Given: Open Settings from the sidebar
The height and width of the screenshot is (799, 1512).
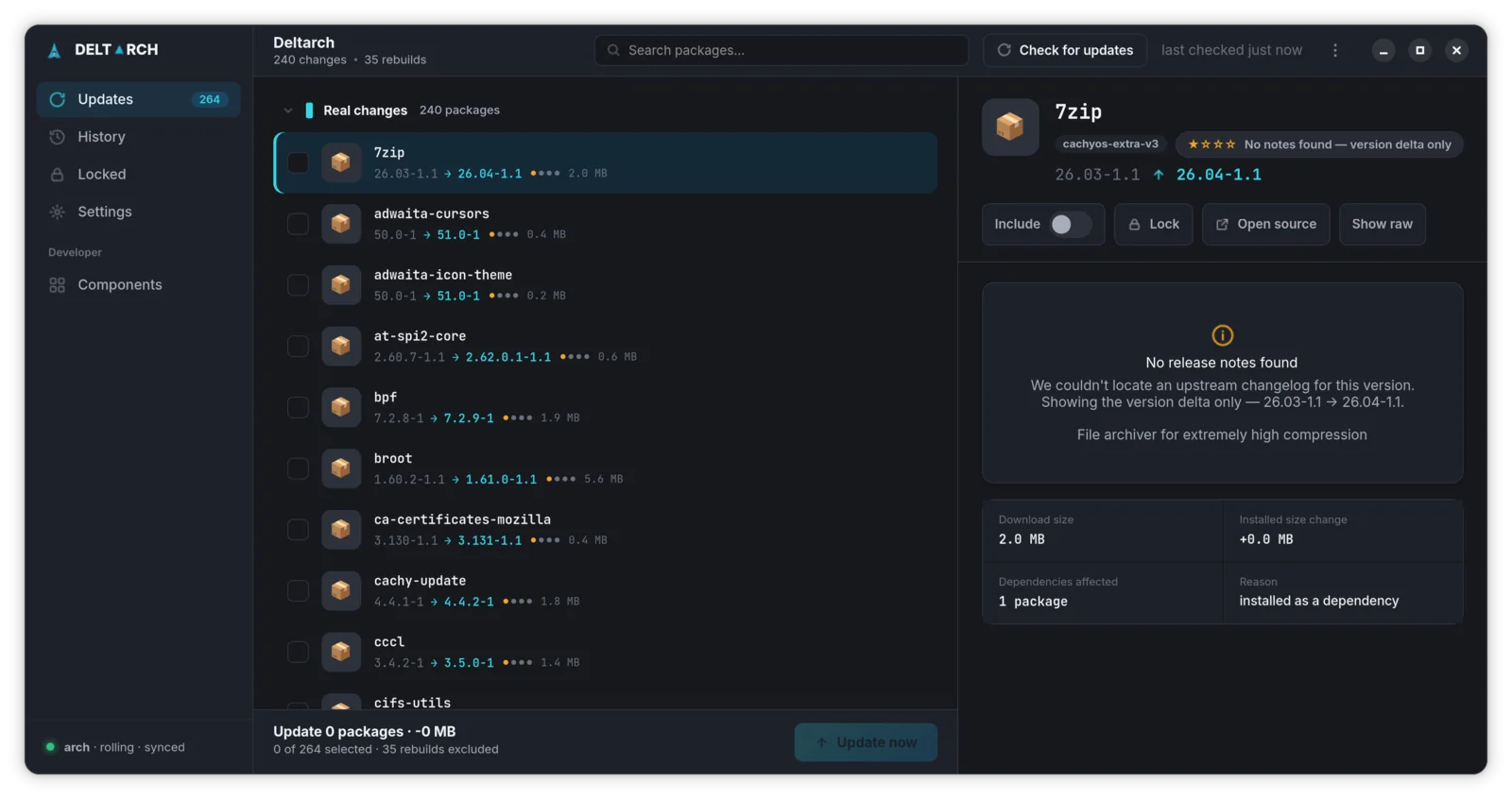Looking at the screenshot, I should pos(139,212).
